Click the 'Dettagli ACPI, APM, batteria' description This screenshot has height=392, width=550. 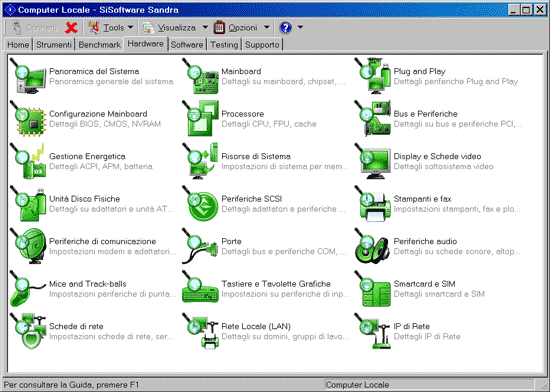click(x=101, y=167)
